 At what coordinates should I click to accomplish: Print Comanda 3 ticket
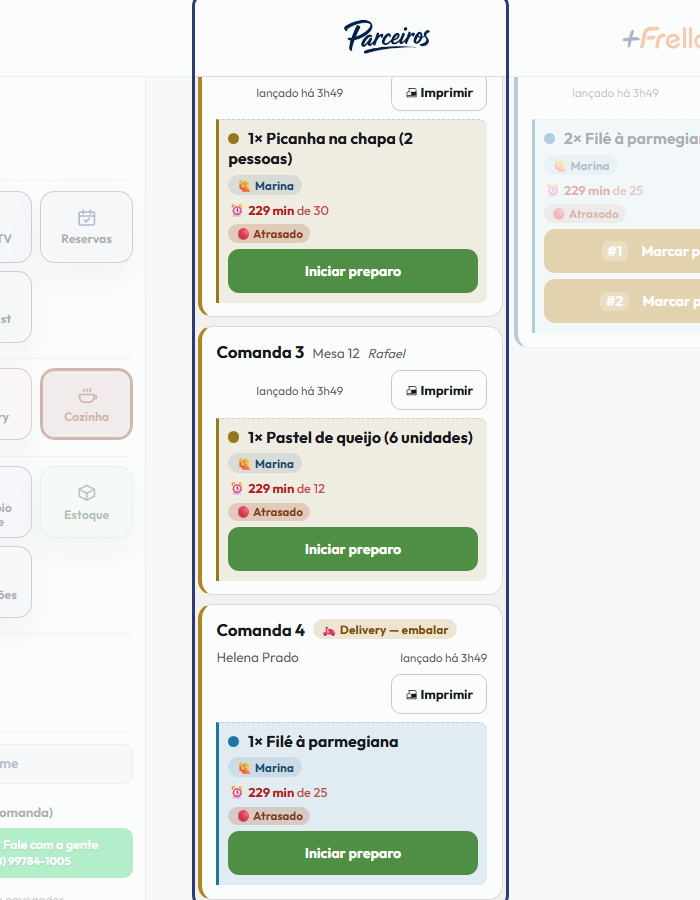tap(439, 390)
